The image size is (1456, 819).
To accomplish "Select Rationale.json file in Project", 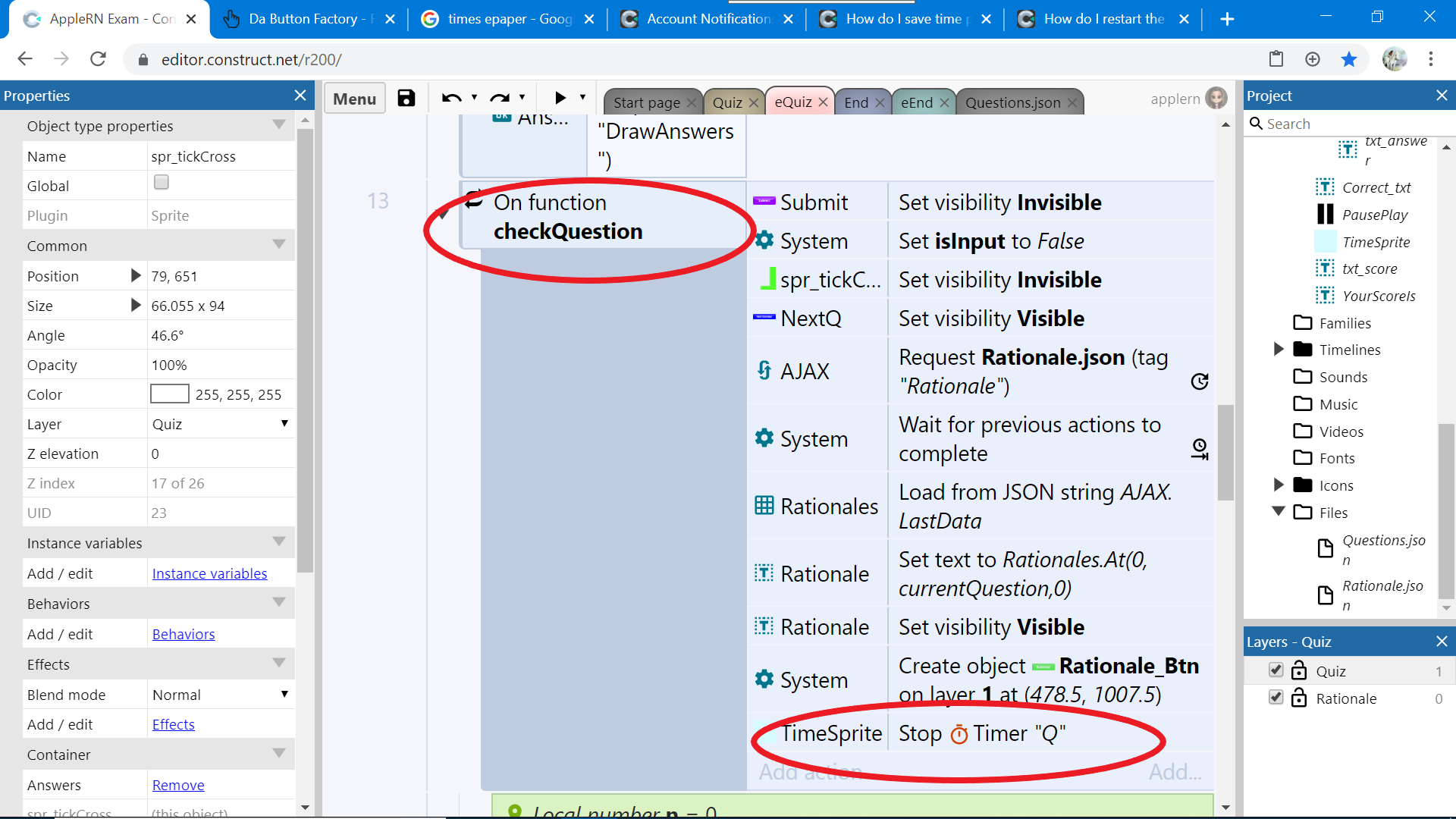I will tap(1382, 595).
